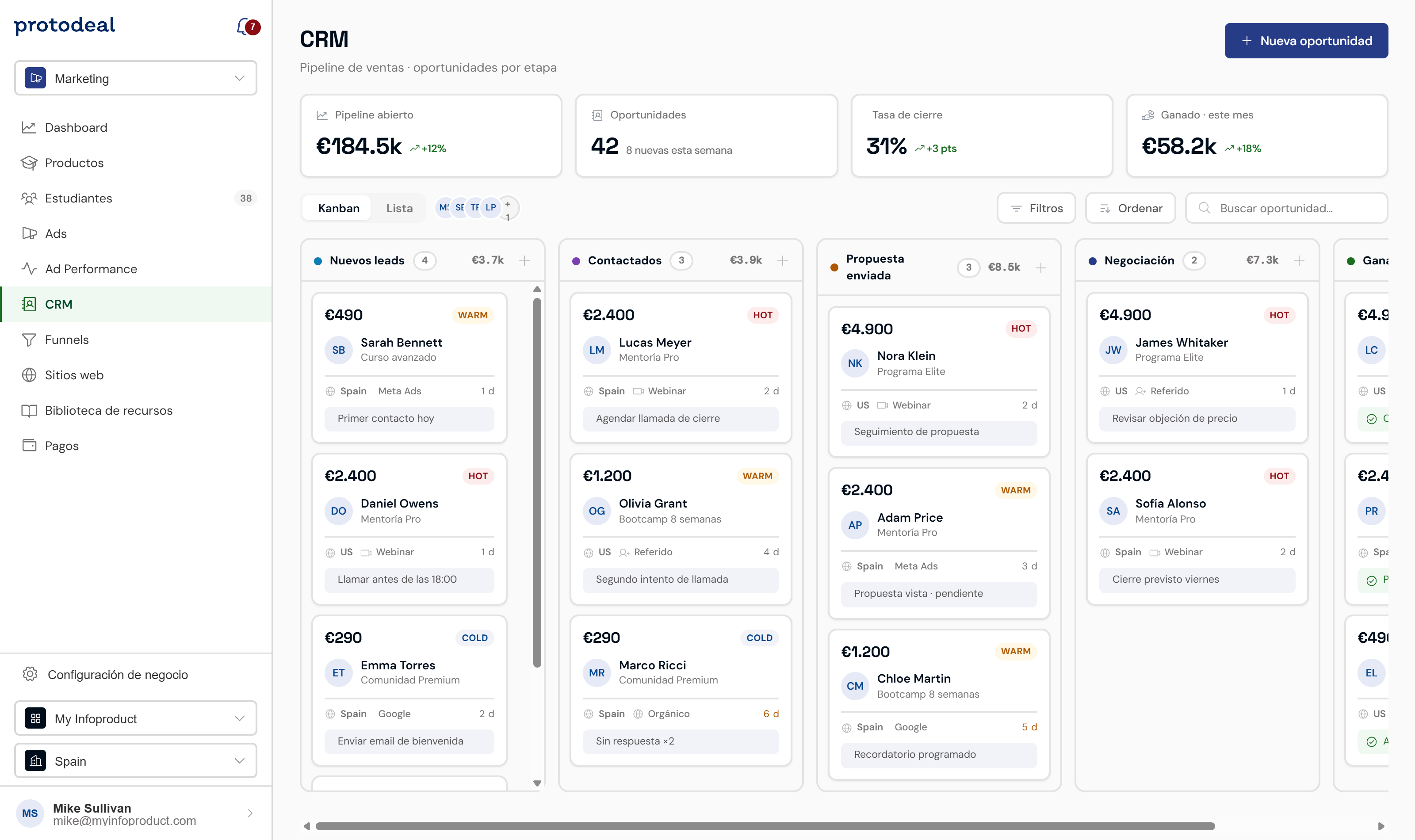The width and height of the screenshot is (1415, 840).
Task: Click the Estudiantes count badge 38
Action: [x=246, y=198]
